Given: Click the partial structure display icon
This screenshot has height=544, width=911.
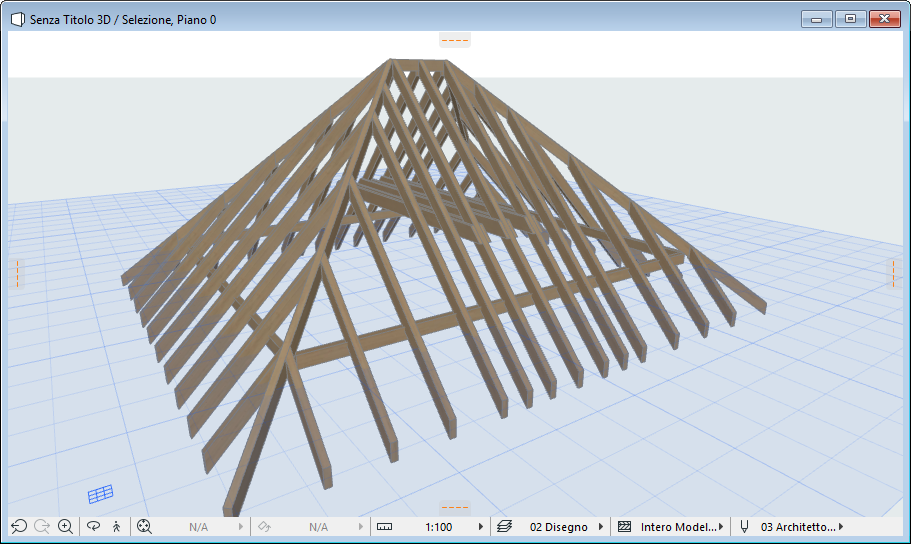Looking at the screenshot, I should [x=624, y=526].
